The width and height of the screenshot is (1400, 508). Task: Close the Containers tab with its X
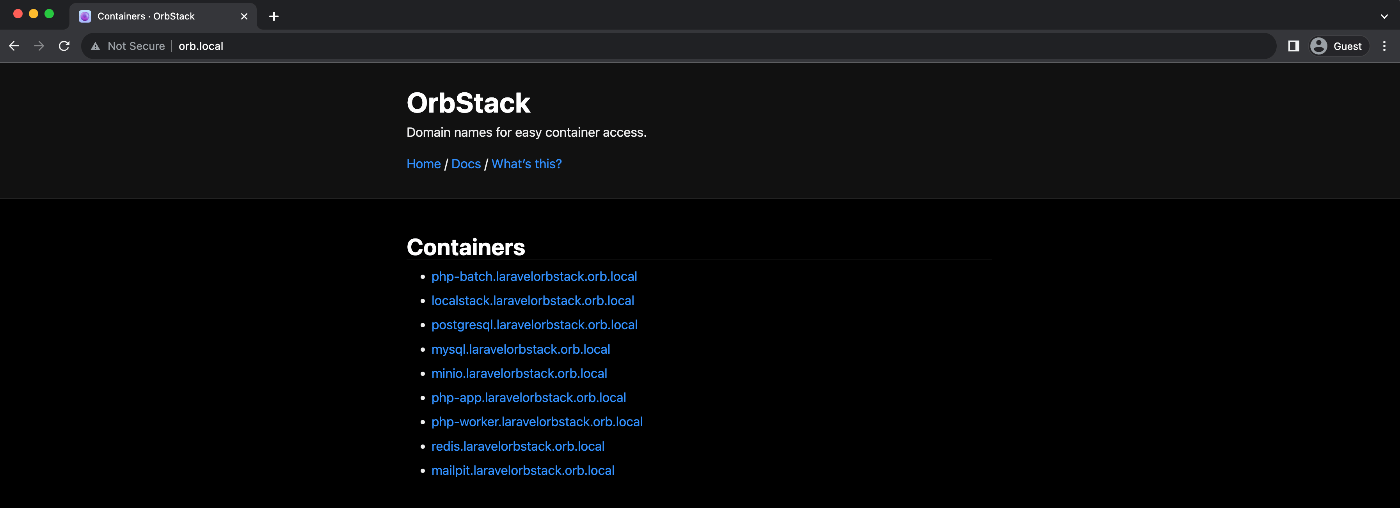pyautogui.click(x=244, y=16)
